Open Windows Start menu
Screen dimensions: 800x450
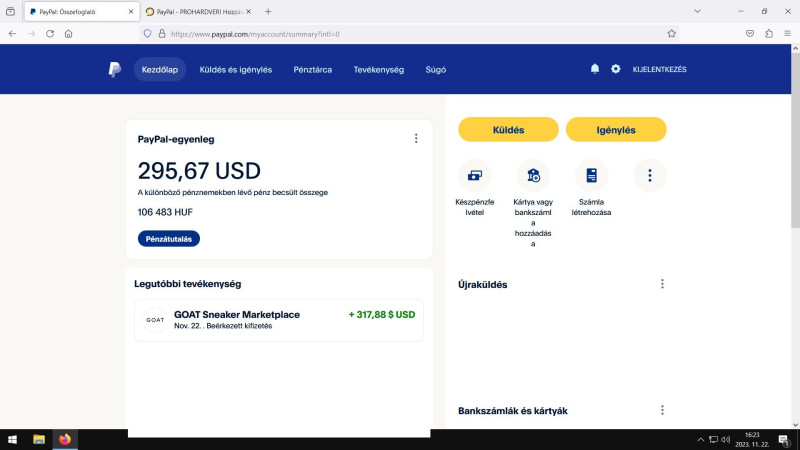pyautogui.click(x=12, y=439)
